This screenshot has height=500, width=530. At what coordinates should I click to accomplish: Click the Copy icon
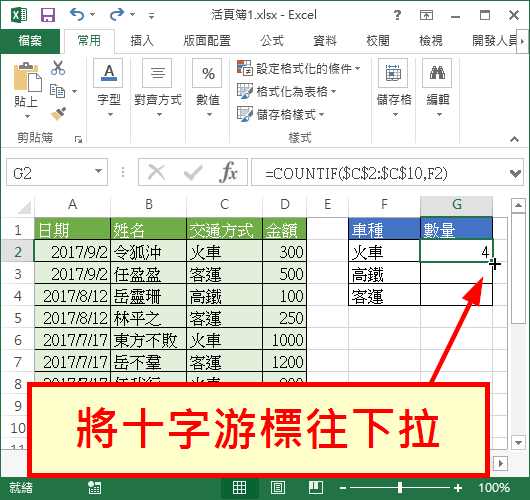57,91
